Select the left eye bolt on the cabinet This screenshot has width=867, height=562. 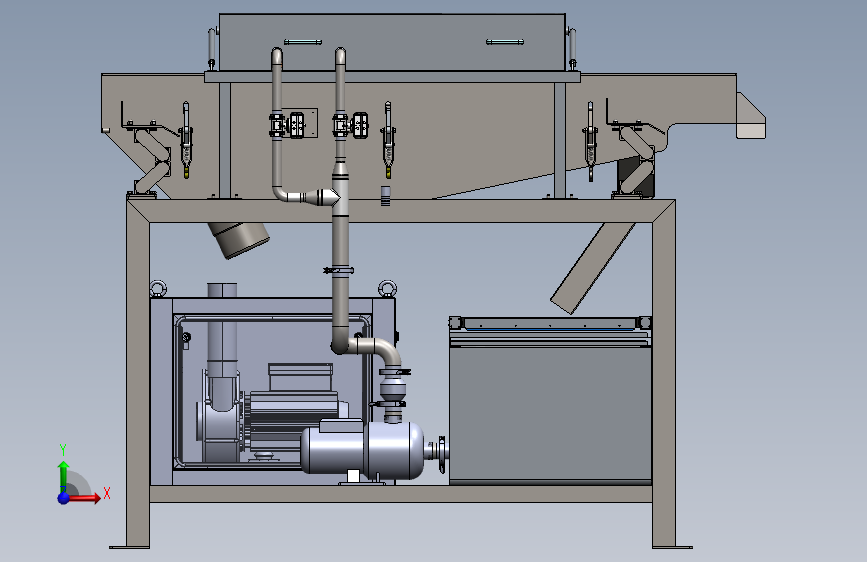tap(158, 289)
